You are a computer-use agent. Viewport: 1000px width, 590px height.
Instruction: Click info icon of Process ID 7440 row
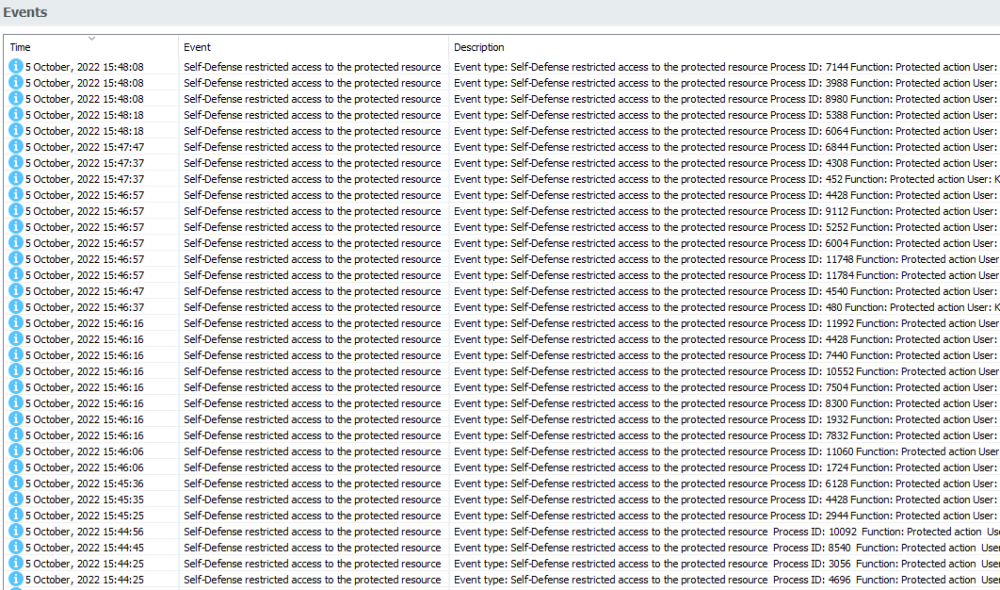pyautogui.click(x=16, y=355)
